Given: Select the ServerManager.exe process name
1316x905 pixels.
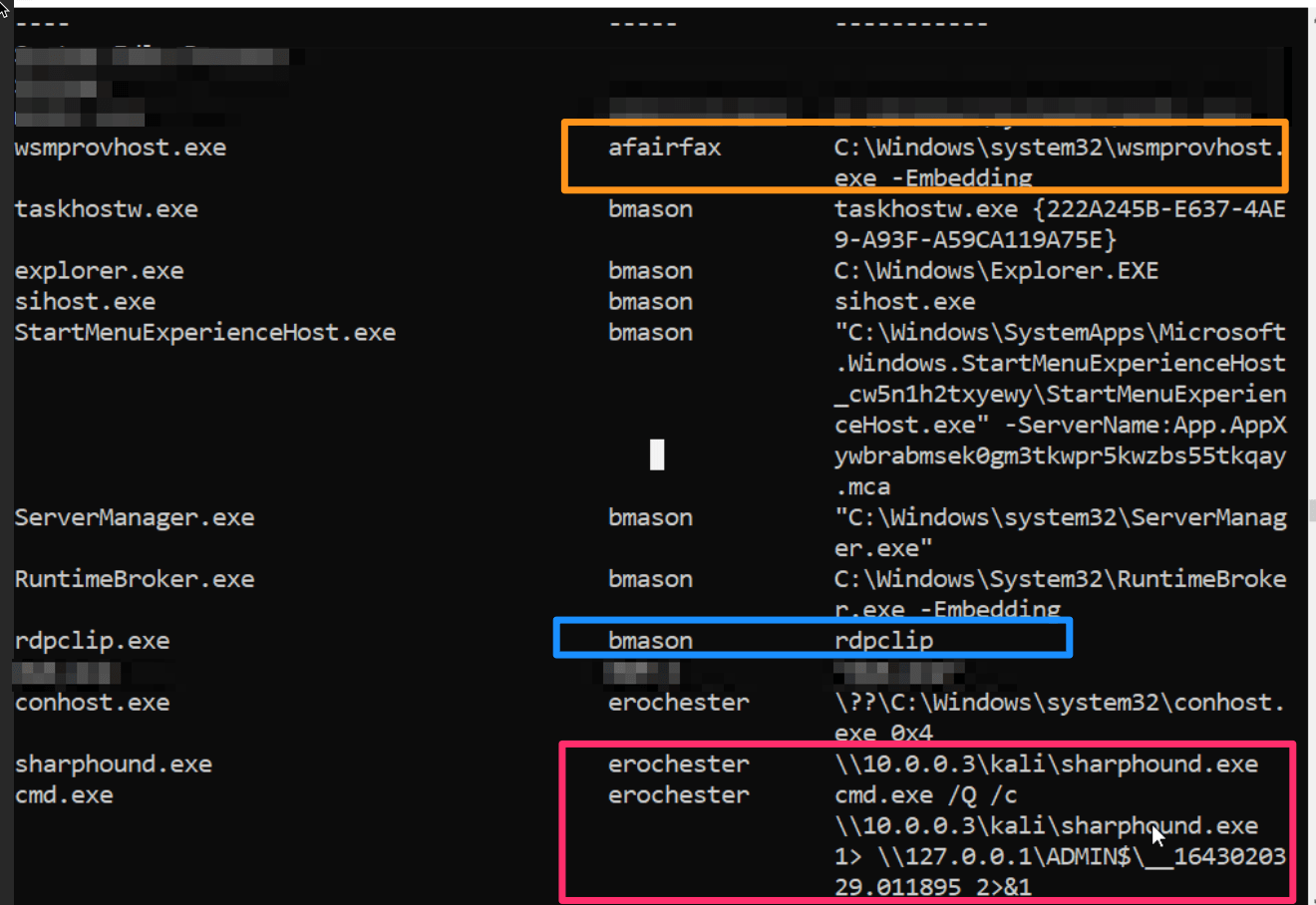Looking at the screenshot, I should (x=135, y=518).
